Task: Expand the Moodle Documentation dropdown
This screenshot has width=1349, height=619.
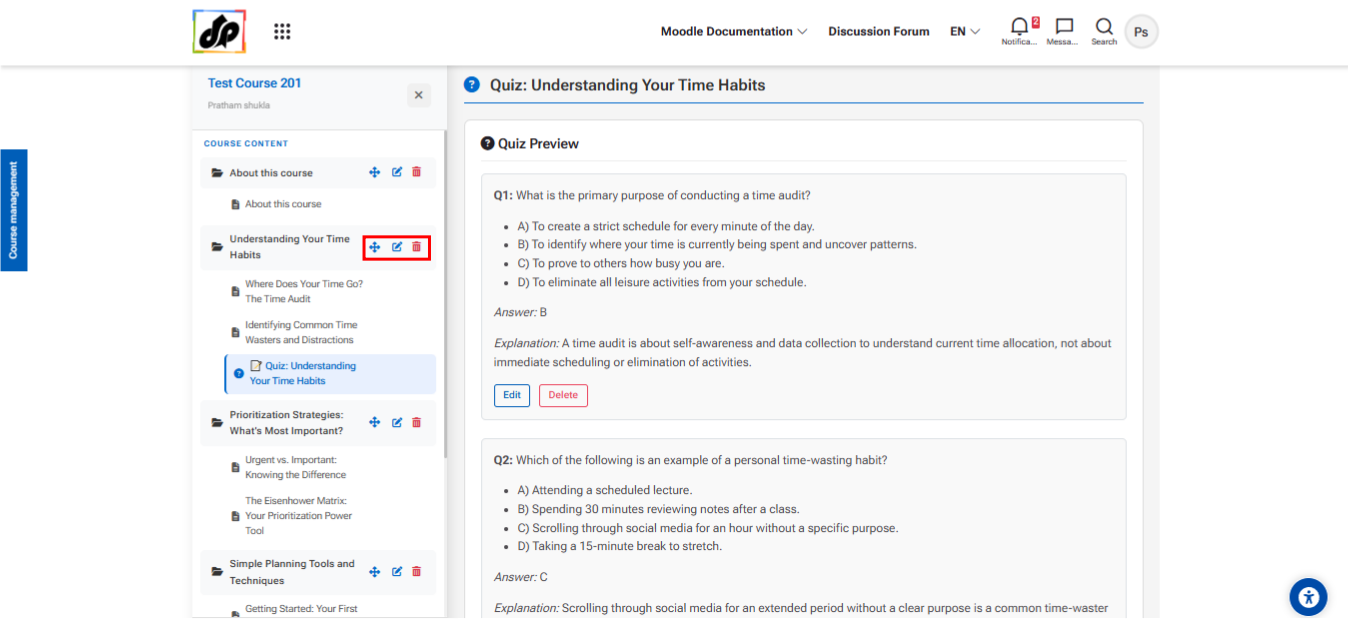Action: pyautogui.click(x=733, y=31)
